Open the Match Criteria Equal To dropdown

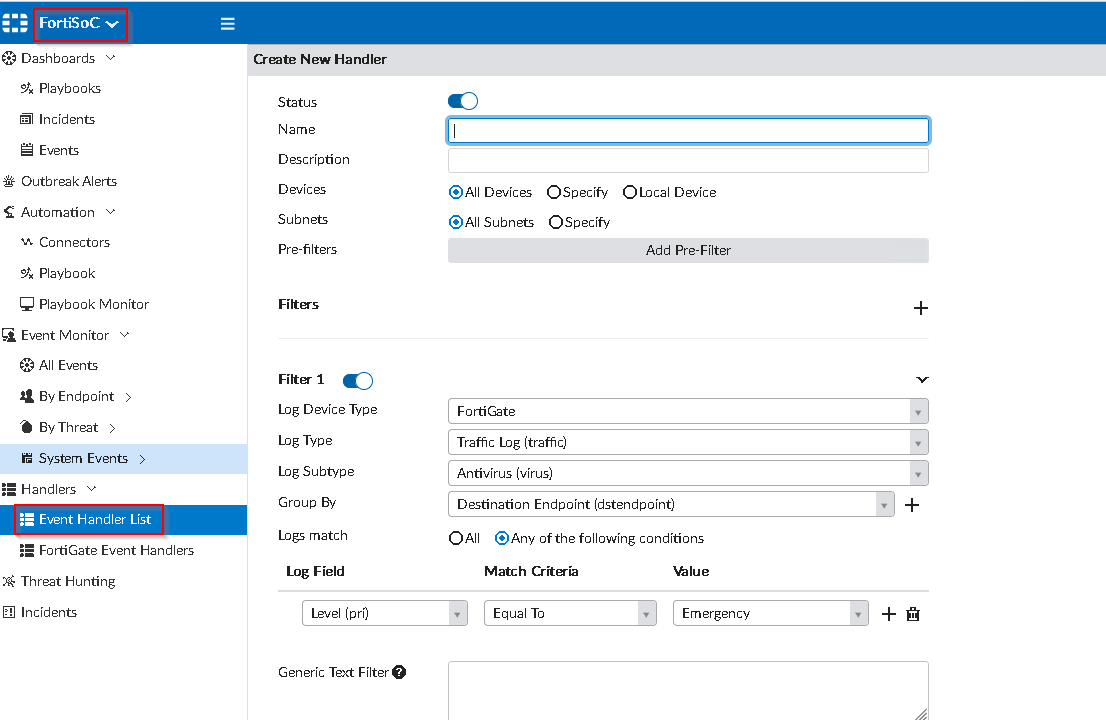[x=570, y=613]
